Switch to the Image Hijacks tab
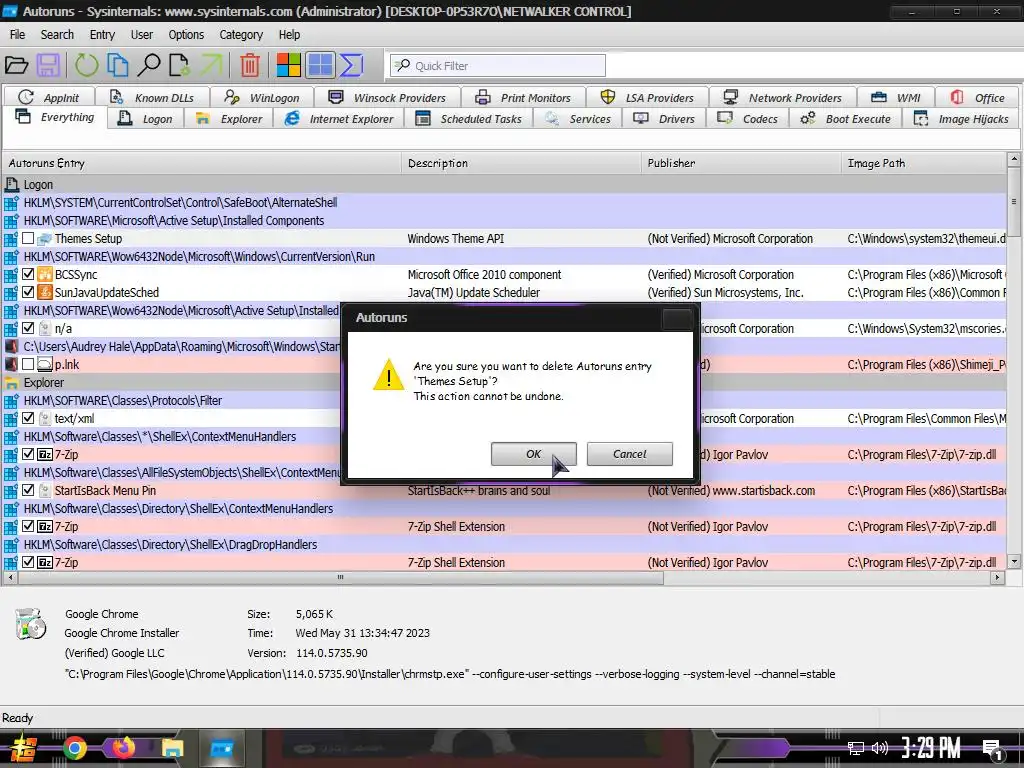Image resolution: width=1024 pixels, height=768 pixels. 961,119
